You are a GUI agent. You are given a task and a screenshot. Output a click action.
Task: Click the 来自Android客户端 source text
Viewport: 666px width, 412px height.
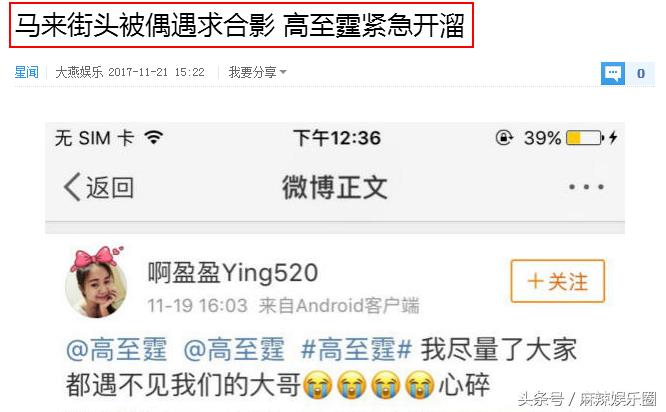tap(339, 305)
